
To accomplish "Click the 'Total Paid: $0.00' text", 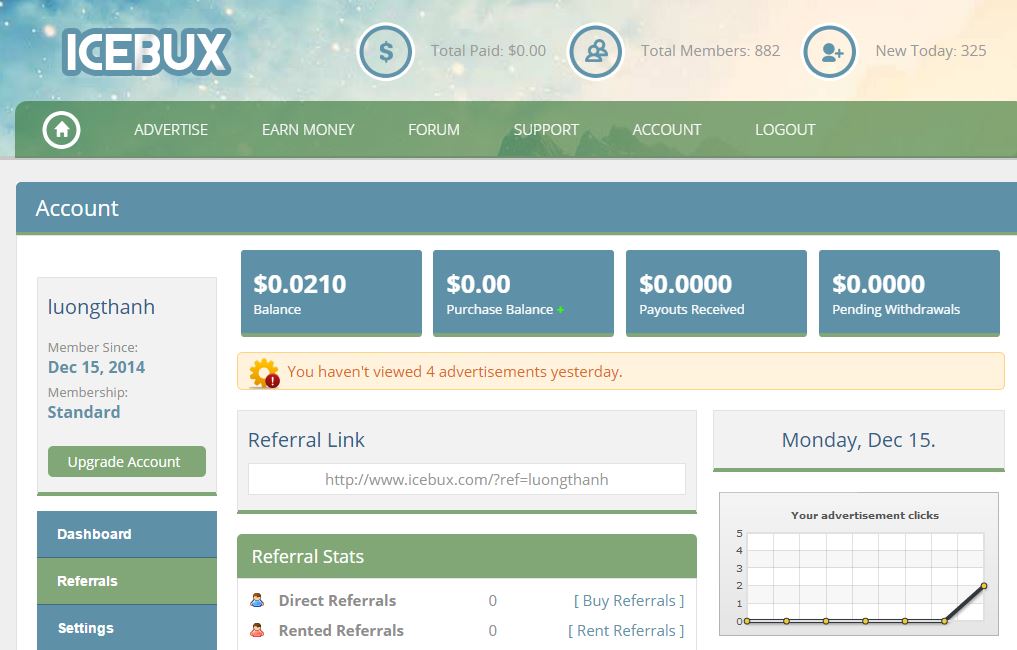I will tap(488, 51).
